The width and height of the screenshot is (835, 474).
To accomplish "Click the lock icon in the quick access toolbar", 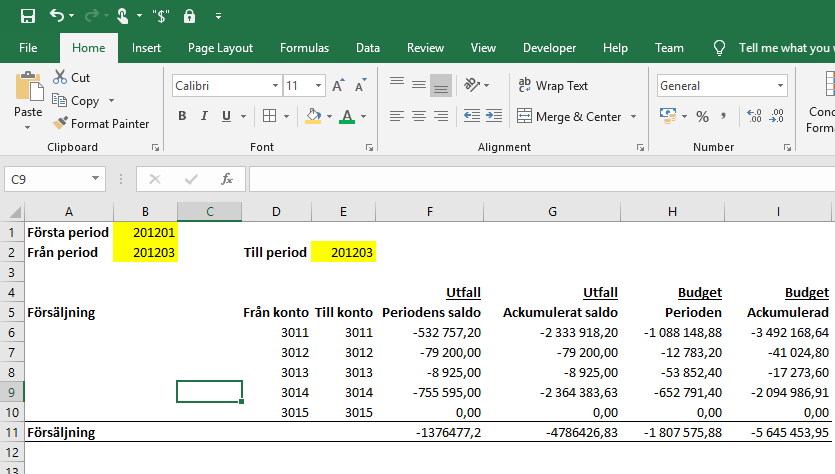I will [189, 16].
